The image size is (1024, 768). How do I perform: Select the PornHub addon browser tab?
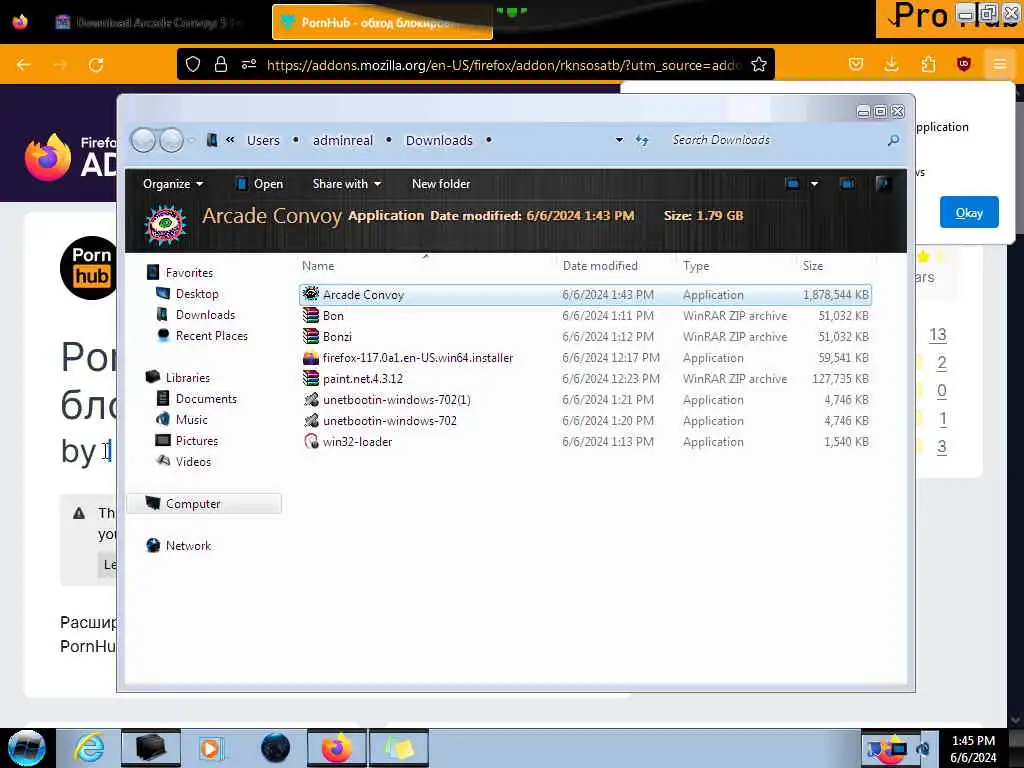tap(382, 23)
